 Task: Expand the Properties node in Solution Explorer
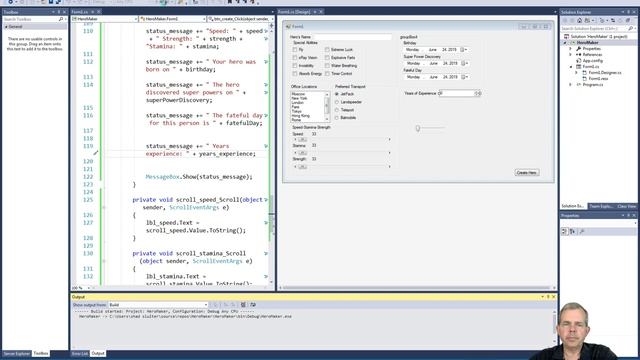coord(571,49)
